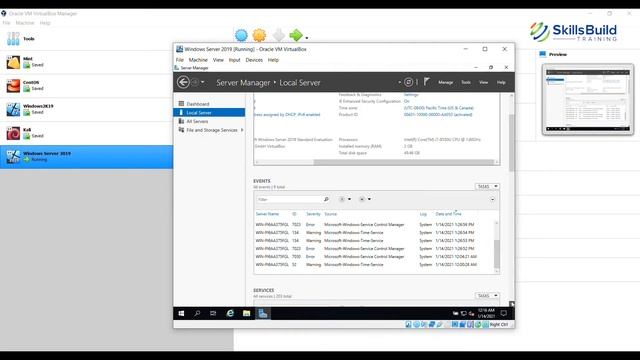Select event 7023 logged at 1:26:56 PM
This screenshot has width=640, height=360.
click(x=374, y=224)
